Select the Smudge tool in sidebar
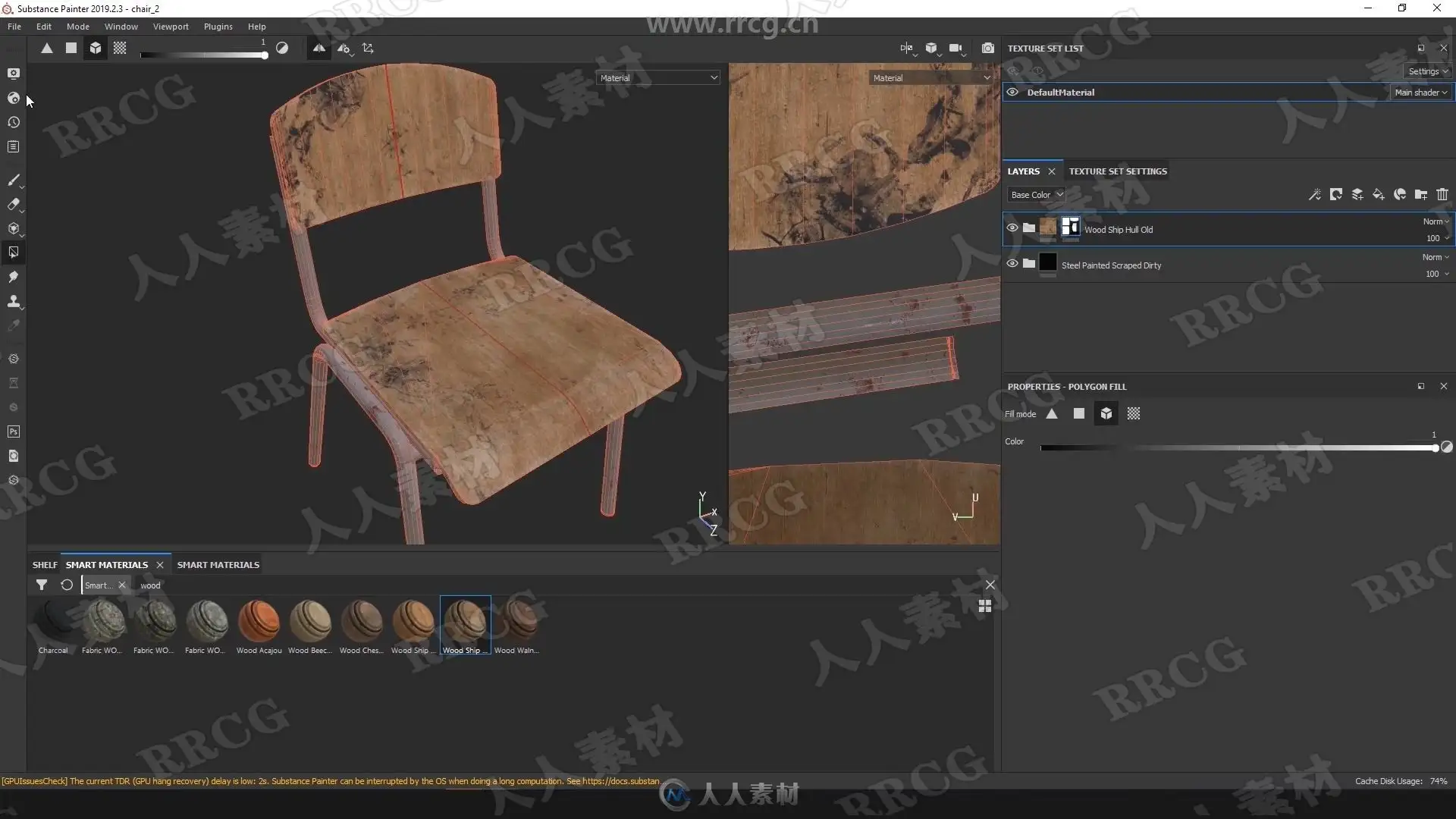1456x819 pixels. click(x=13, y=277)
